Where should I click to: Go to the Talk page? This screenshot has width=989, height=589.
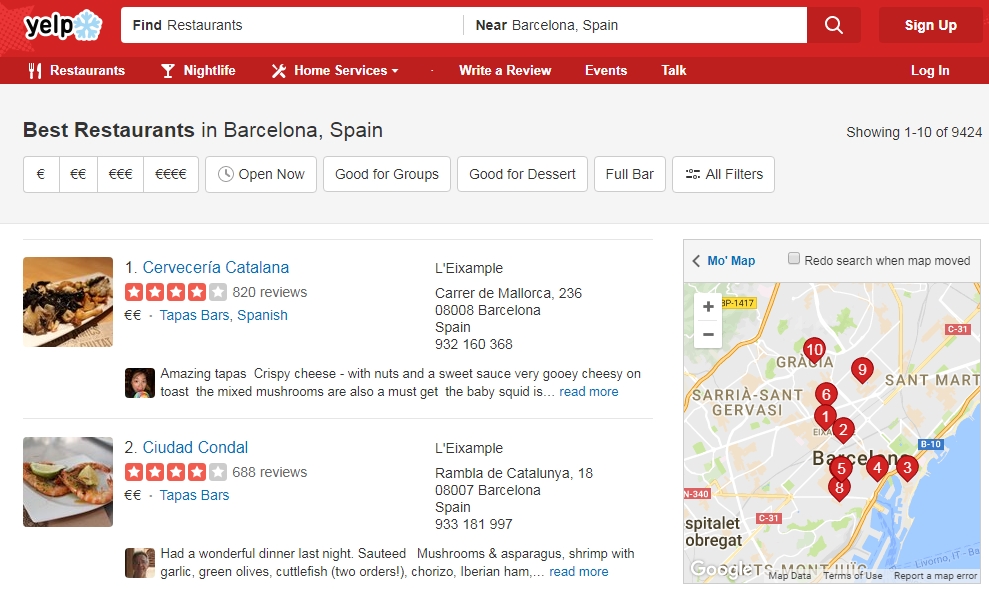[x=674, y=71]
